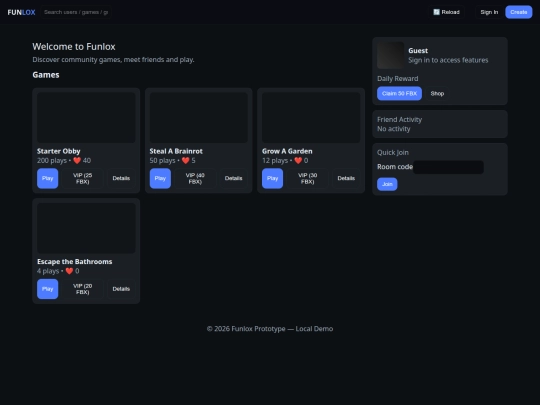Click the 200 plays count text

52,160
